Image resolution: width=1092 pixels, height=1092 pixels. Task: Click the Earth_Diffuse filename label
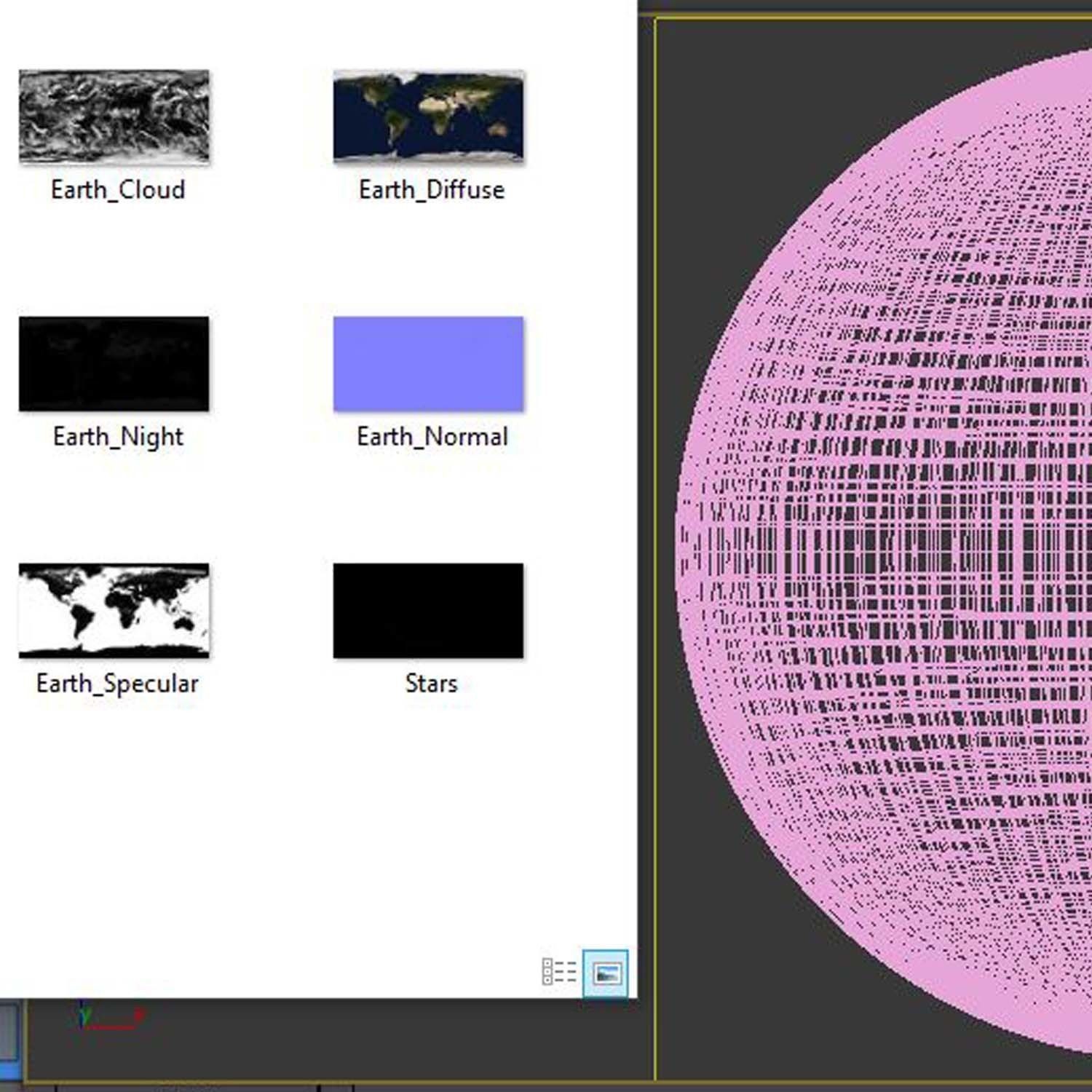[430, 189]
